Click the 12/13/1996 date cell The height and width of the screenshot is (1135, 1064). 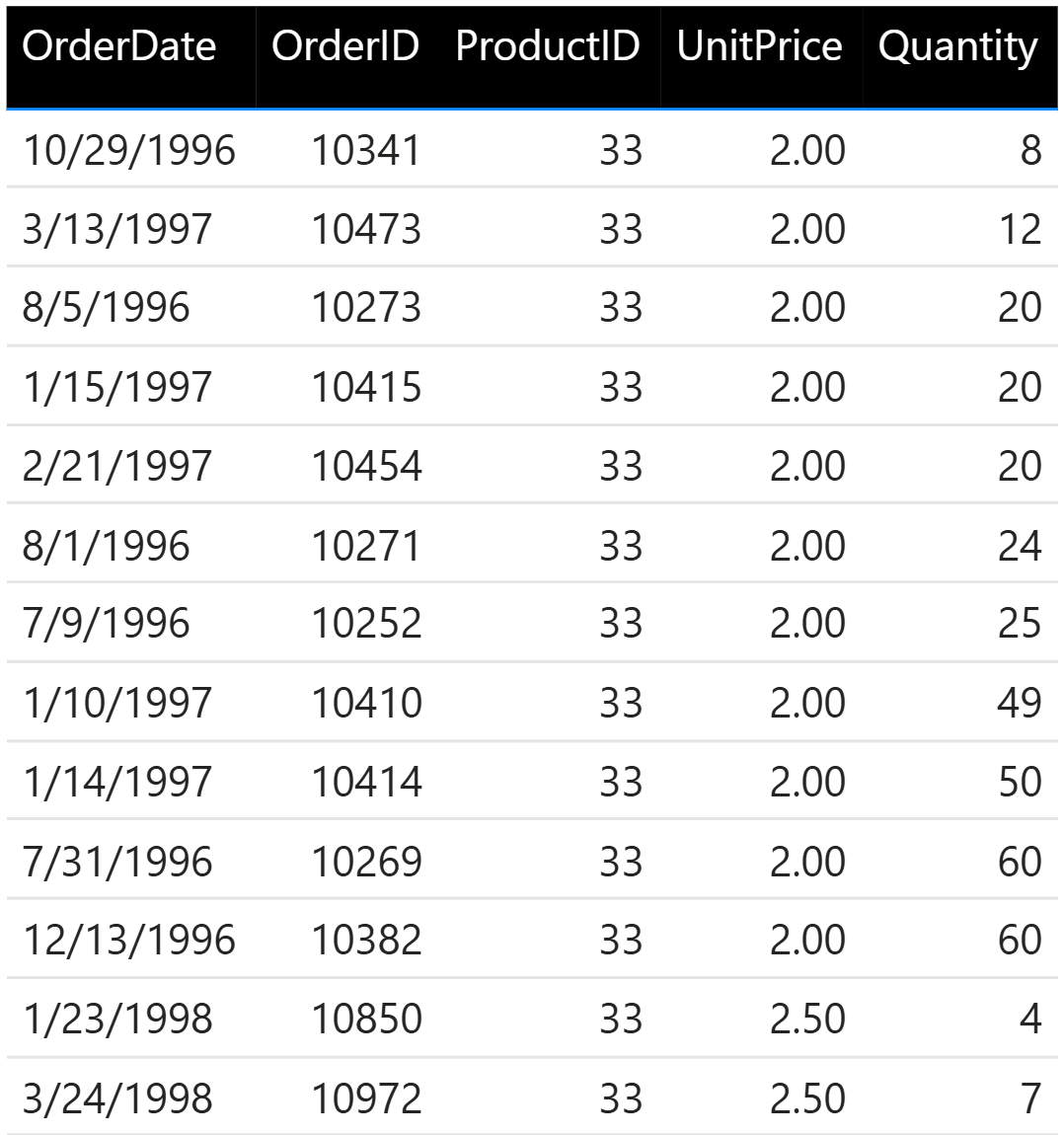pyautogui.click(x=129, y=941)
